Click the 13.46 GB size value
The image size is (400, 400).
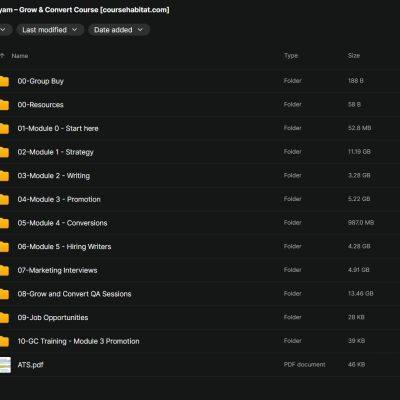pos(361,294)
